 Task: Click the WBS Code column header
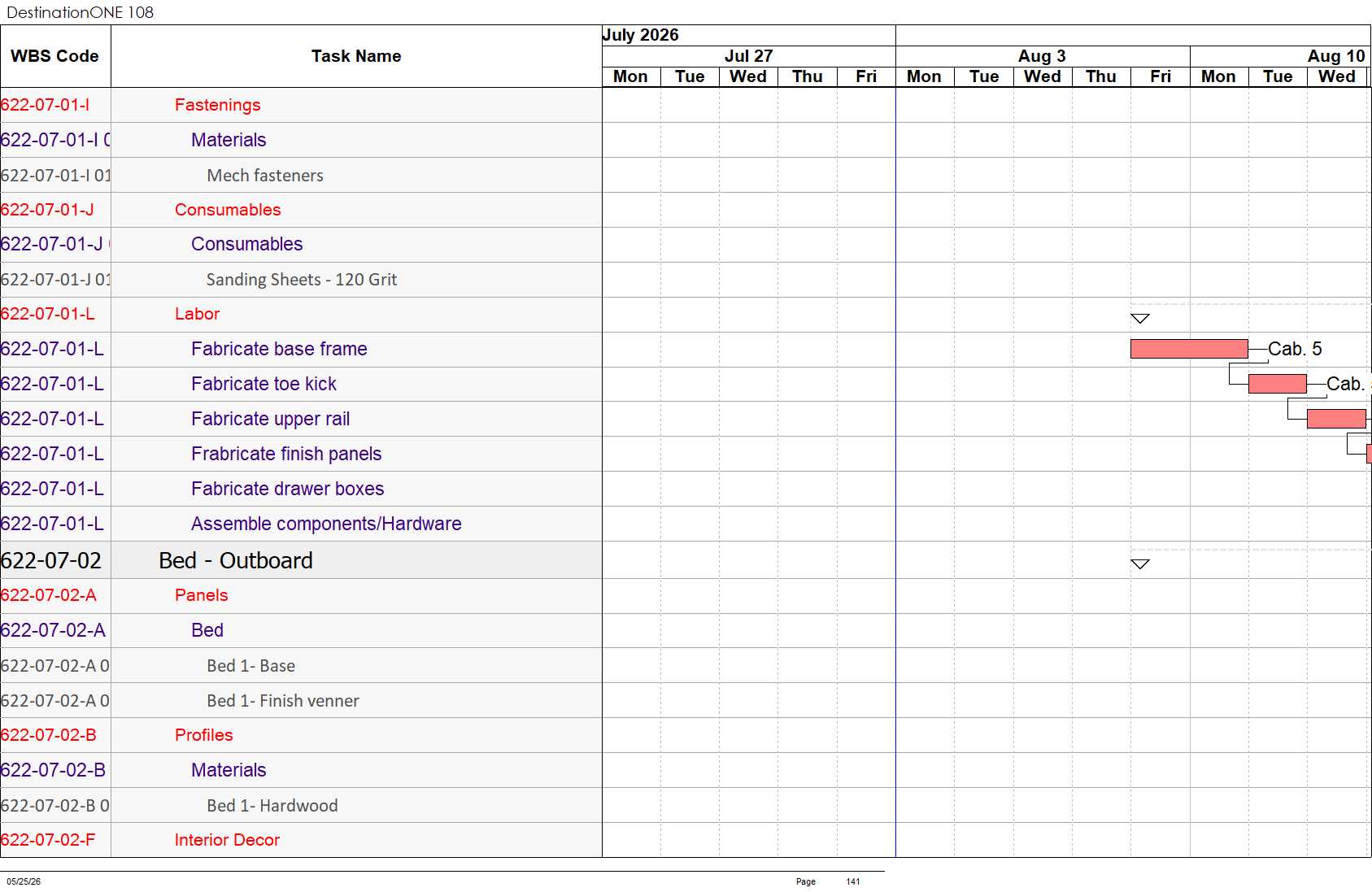tap(54, 56)
